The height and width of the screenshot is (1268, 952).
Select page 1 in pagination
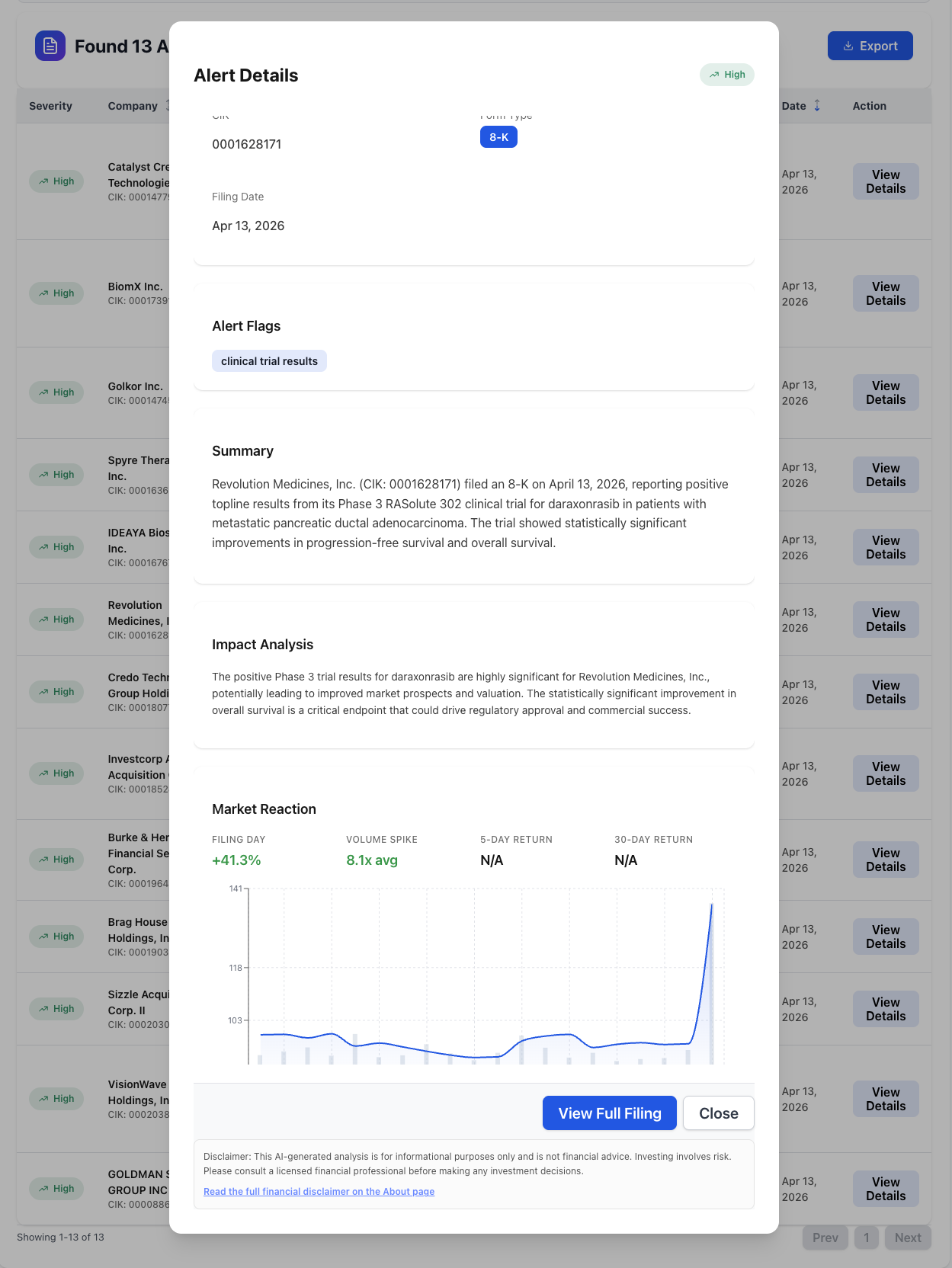tap(867, 1238)
